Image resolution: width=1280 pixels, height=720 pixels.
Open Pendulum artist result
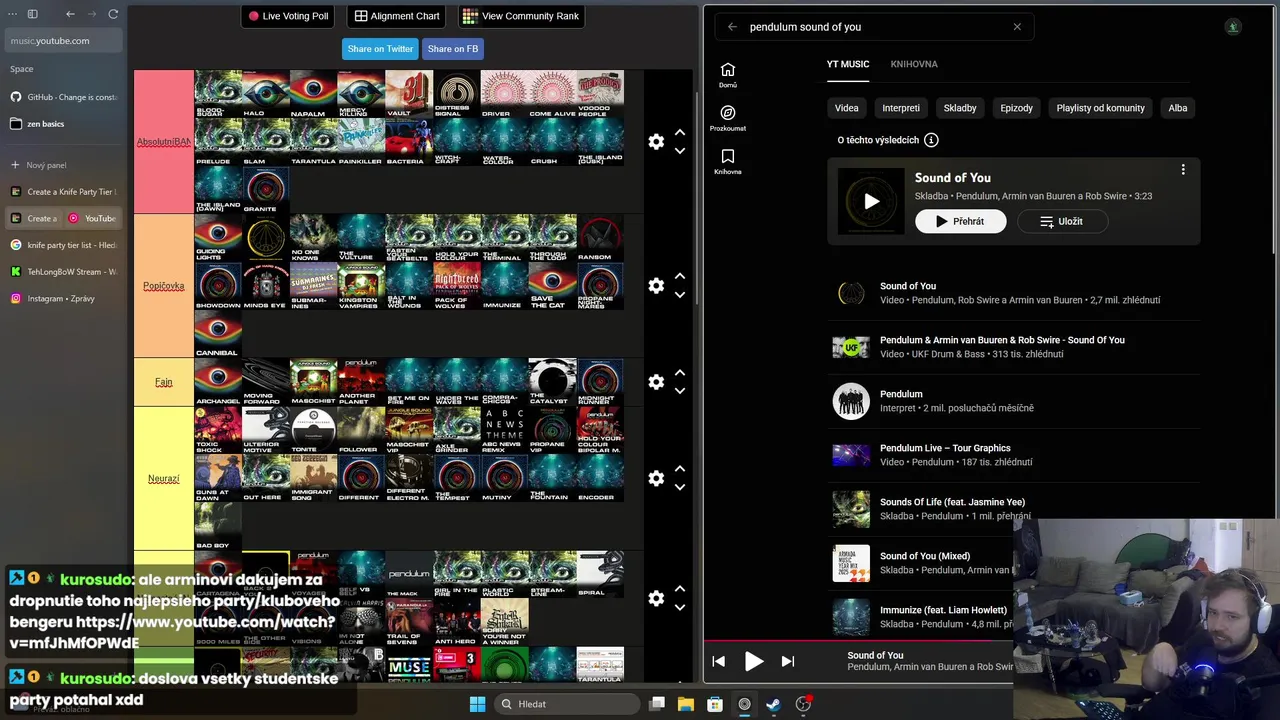tap(1013, 401)
